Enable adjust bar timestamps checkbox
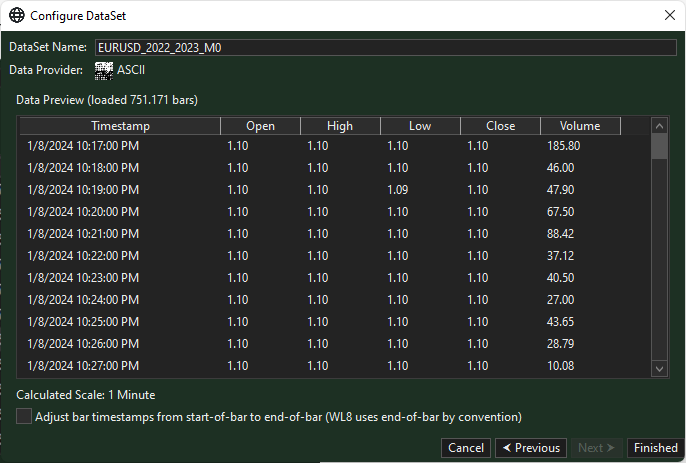 (24, 416)
